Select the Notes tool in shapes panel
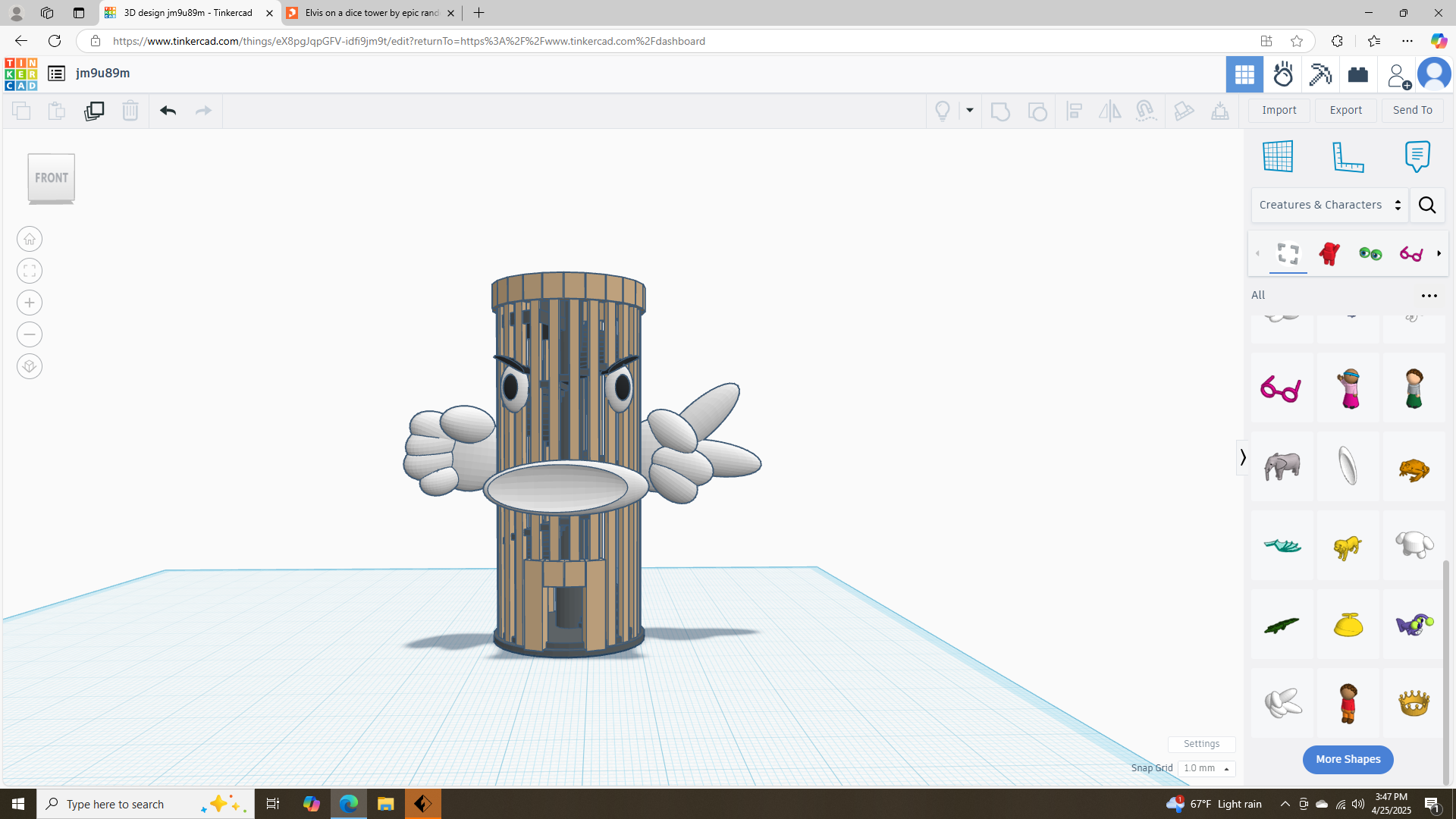Image resolution: width=1456 pixels, height=819 pixels. [1417, 157]
